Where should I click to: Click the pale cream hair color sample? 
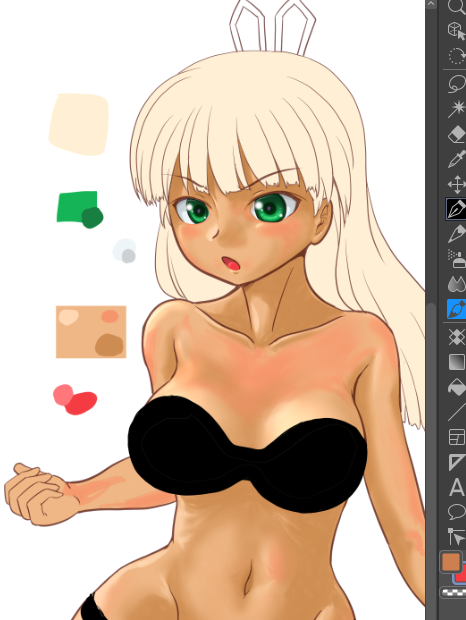pos(79,124)
